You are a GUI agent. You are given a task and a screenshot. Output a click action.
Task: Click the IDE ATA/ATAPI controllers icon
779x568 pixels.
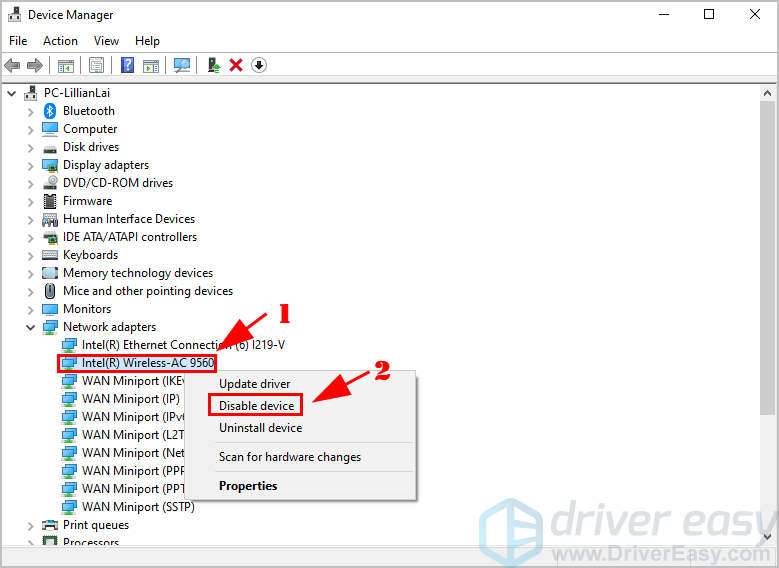tap(50, 238)
